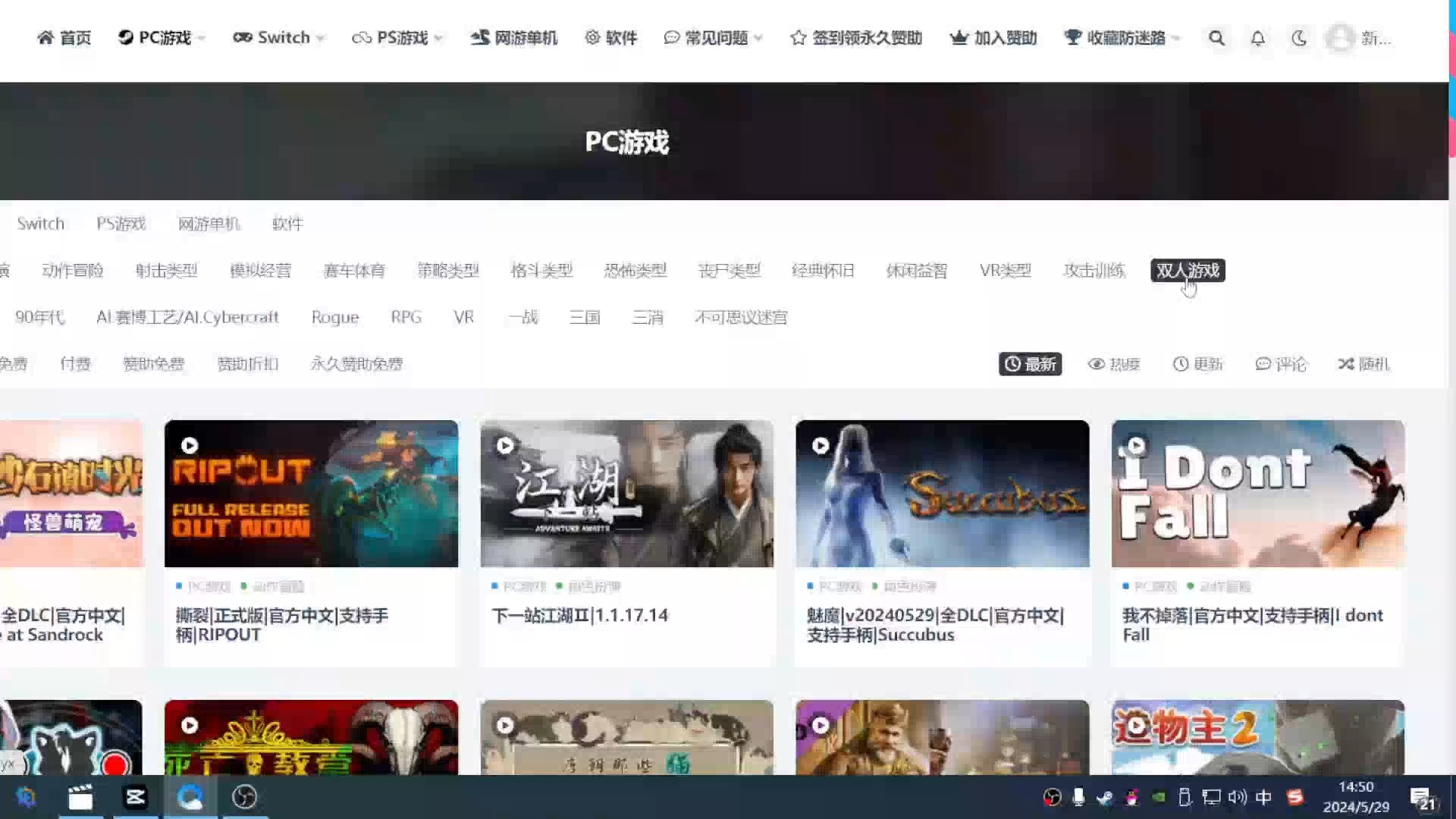The image size is (1456, 819).
Task: Filter by 攻击训练 genre
Action: [x=1094, y=271]
